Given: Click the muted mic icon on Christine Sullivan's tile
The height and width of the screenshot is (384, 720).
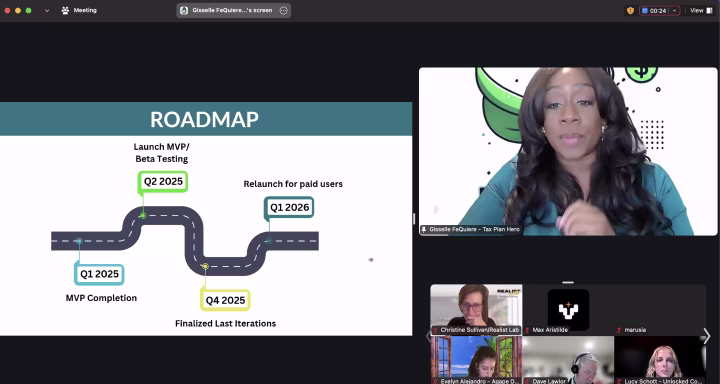Looking at the screenshot, I should (436, 330).
